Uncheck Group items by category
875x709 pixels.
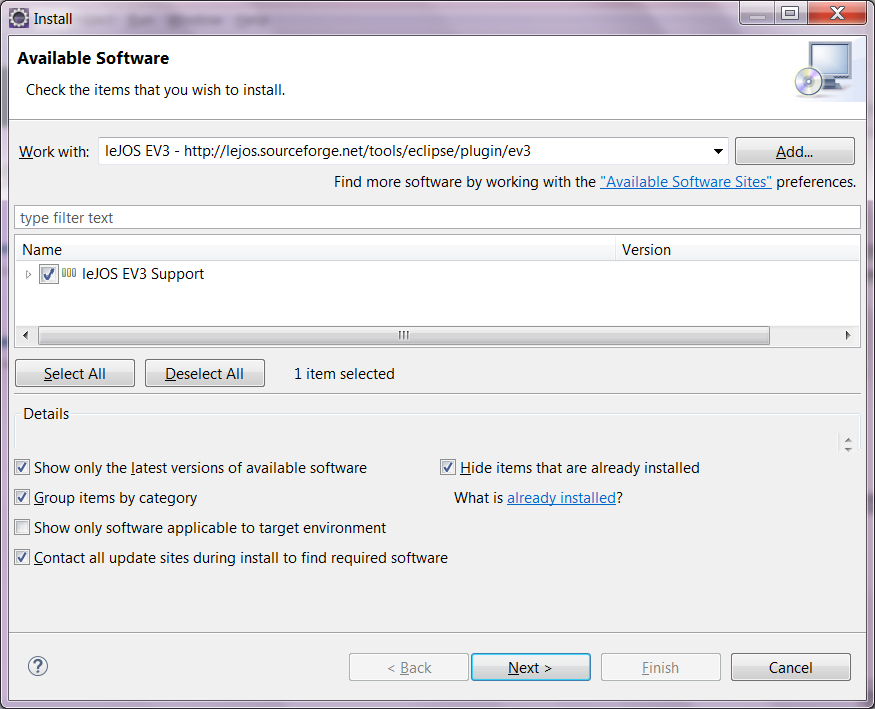click(x=22, y=498)
